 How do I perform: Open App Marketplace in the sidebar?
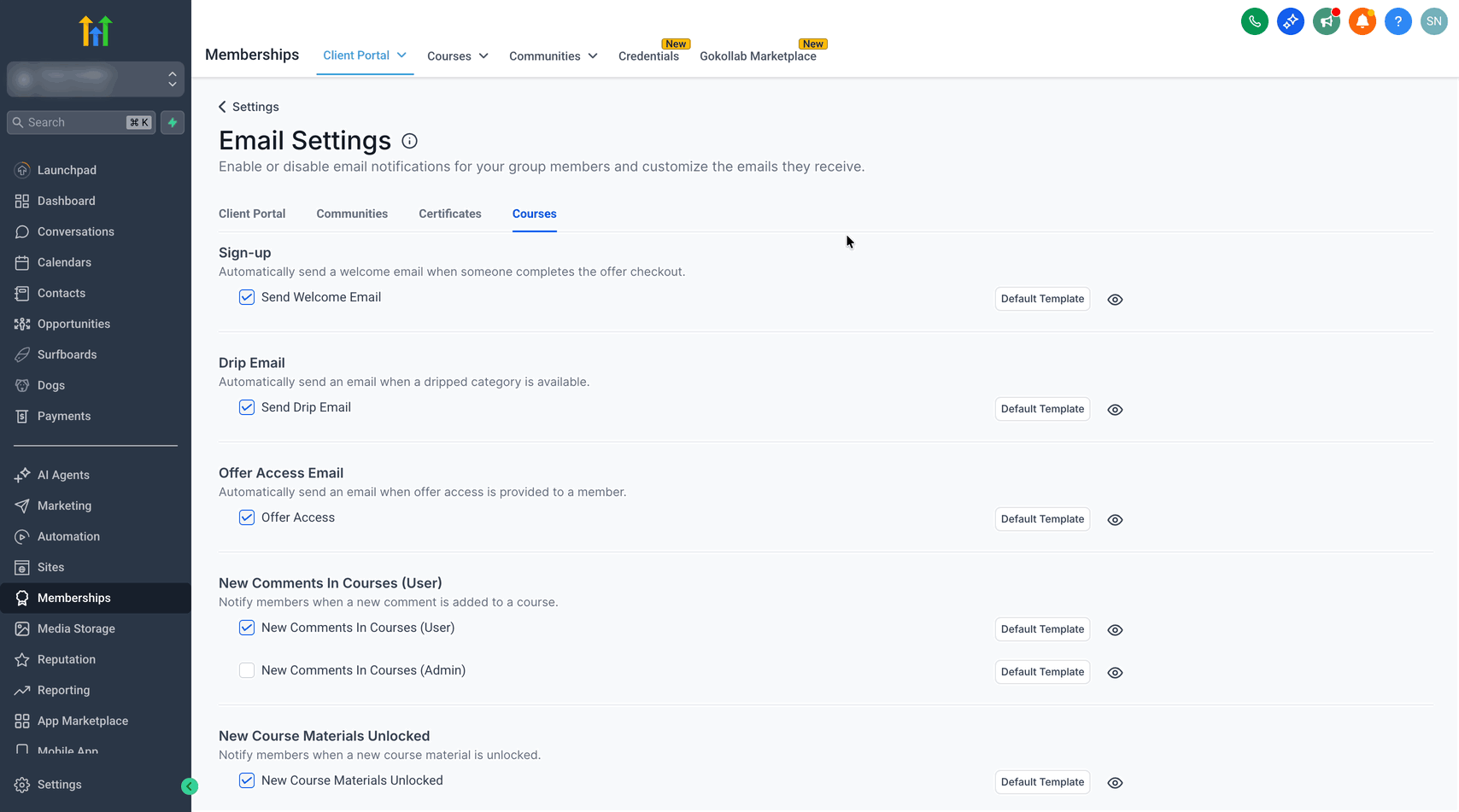pos(96,721)
